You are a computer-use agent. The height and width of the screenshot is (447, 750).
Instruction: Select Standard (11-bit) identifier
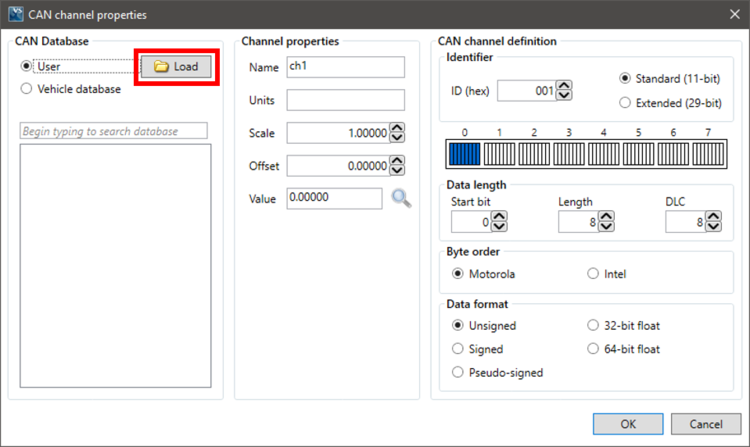625,78
